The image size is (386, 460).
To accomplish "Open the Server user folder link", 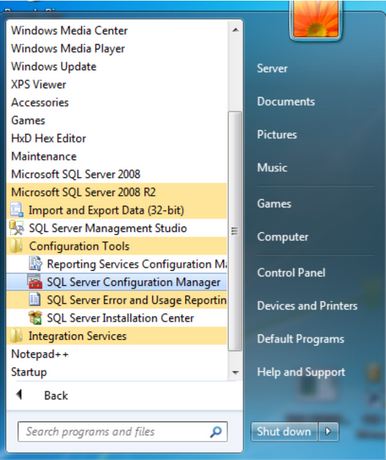I will [x=272, y=69].
